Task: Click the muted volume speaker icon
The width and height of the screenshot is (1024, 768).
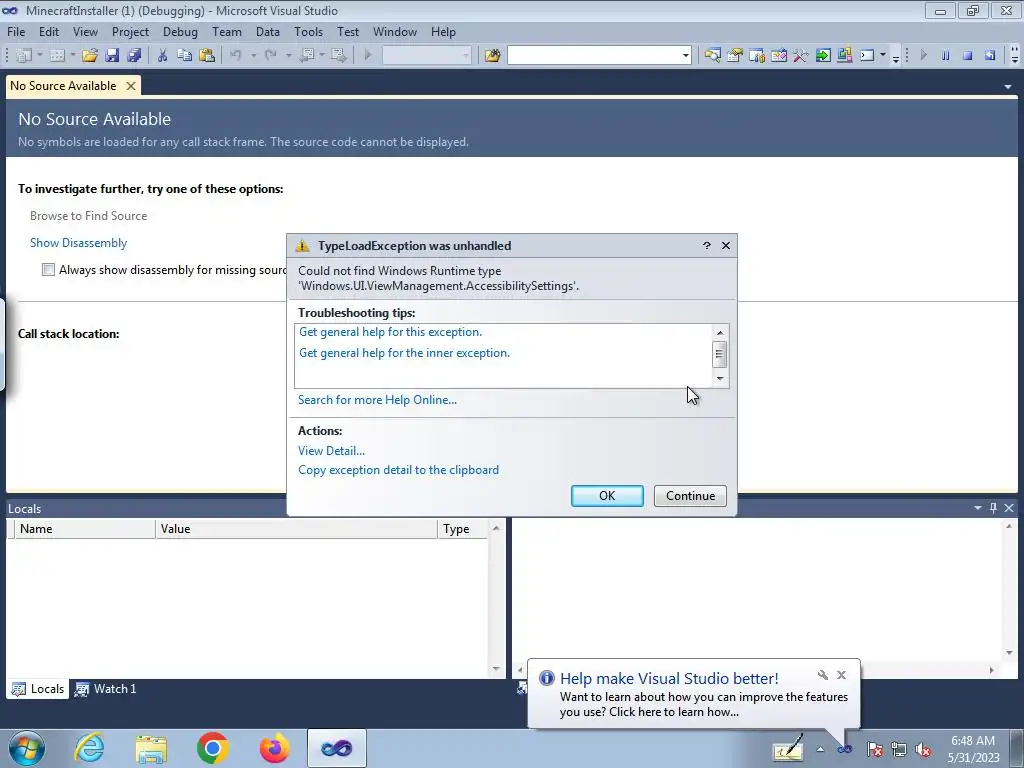Action: pos(923,749)
